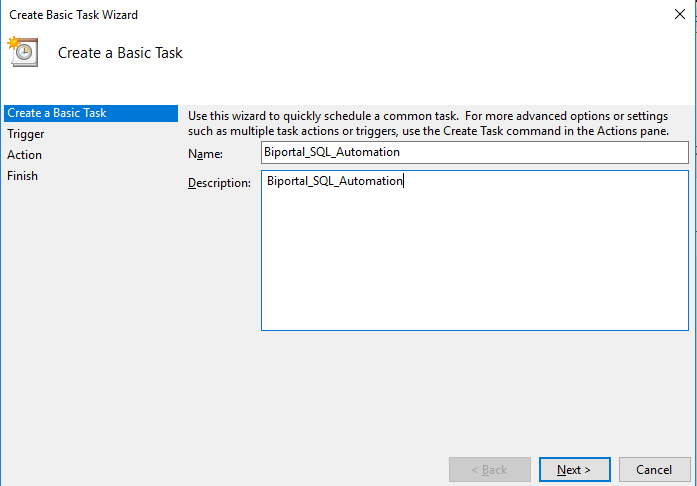This screenshot has height=486, width=697.
Task: Place cursor in Biportal_SQL_Automation text in Description
Action: coord(334,182)
